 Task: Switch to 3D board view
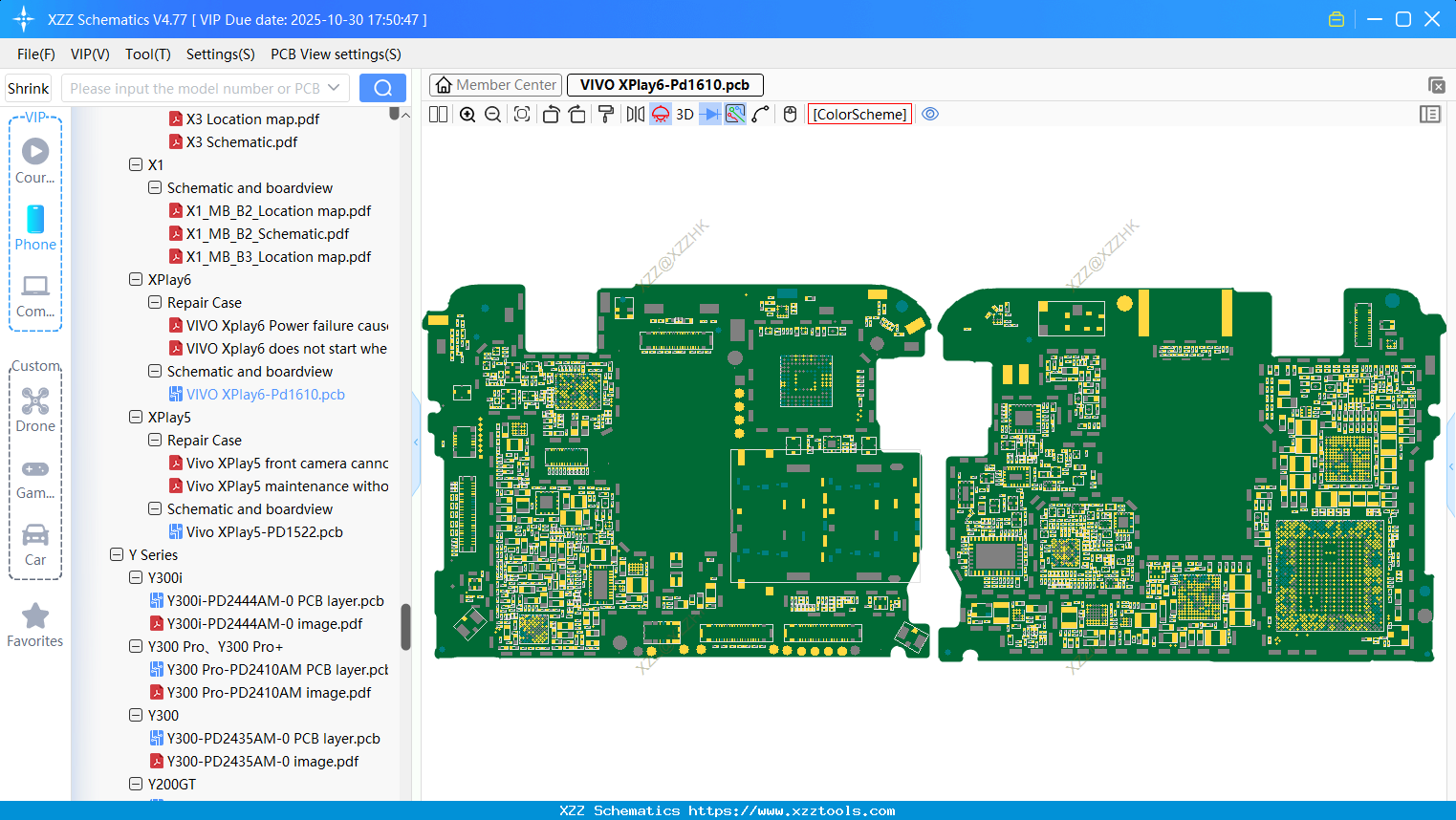685,115
